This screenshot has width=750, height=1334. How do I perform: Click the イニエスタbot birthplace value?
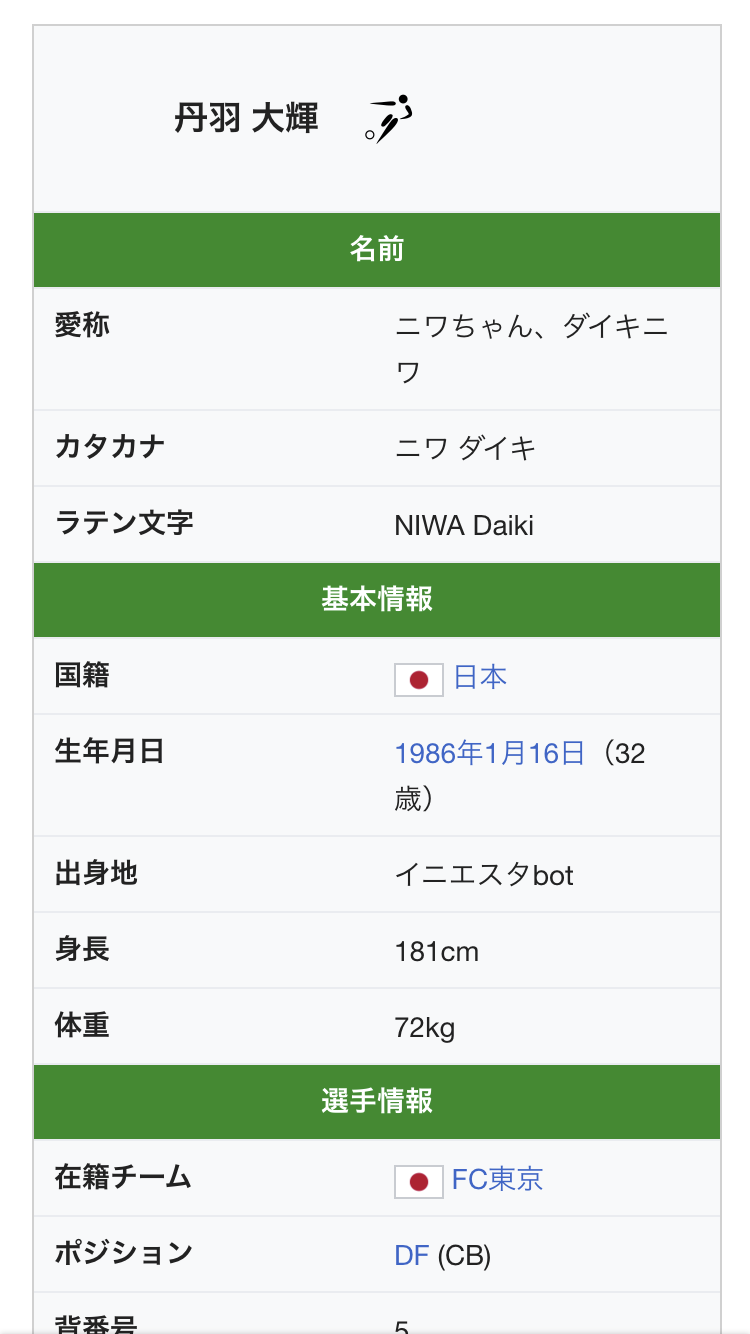point(484,875)
